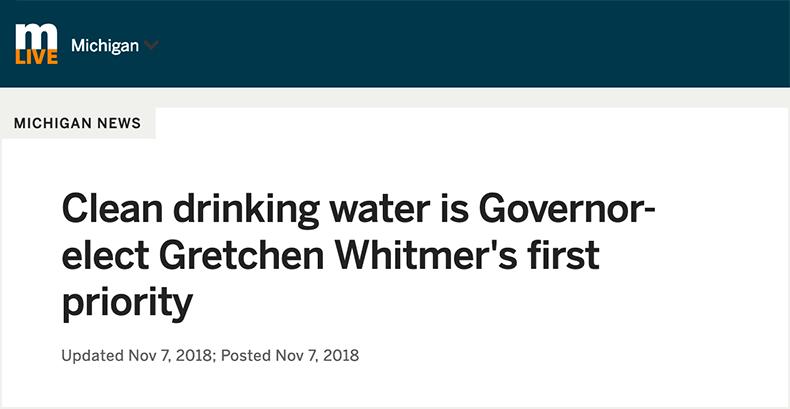Screen dimensions: 790x409
Task: Click the orange LIVE part of logo
Action: click(36, 57)
